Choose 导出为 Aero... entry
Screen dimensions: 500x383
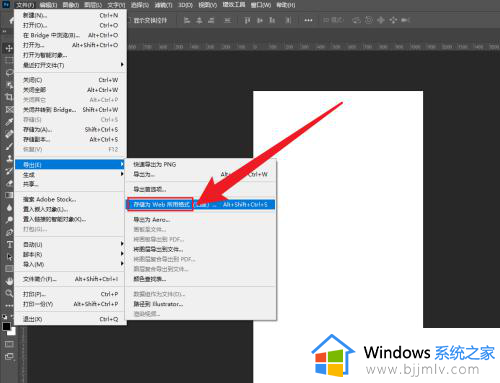coord(152,220)
